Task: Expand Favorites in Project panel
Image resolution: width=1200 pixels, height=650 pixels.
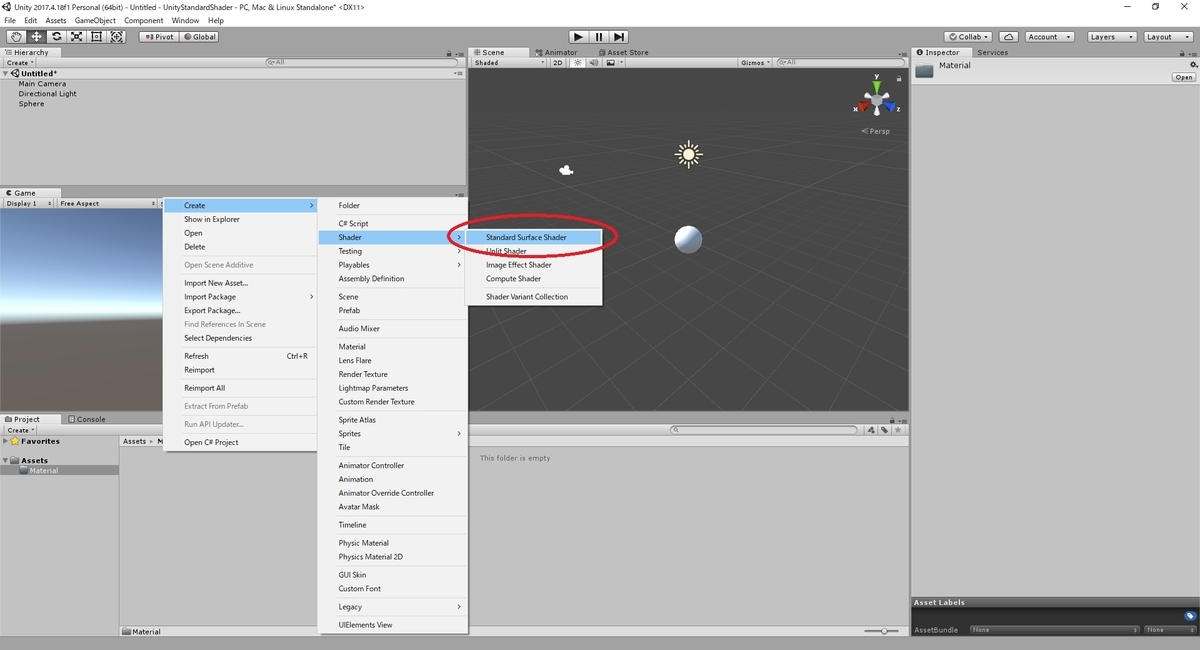Action: click(6, 441)
